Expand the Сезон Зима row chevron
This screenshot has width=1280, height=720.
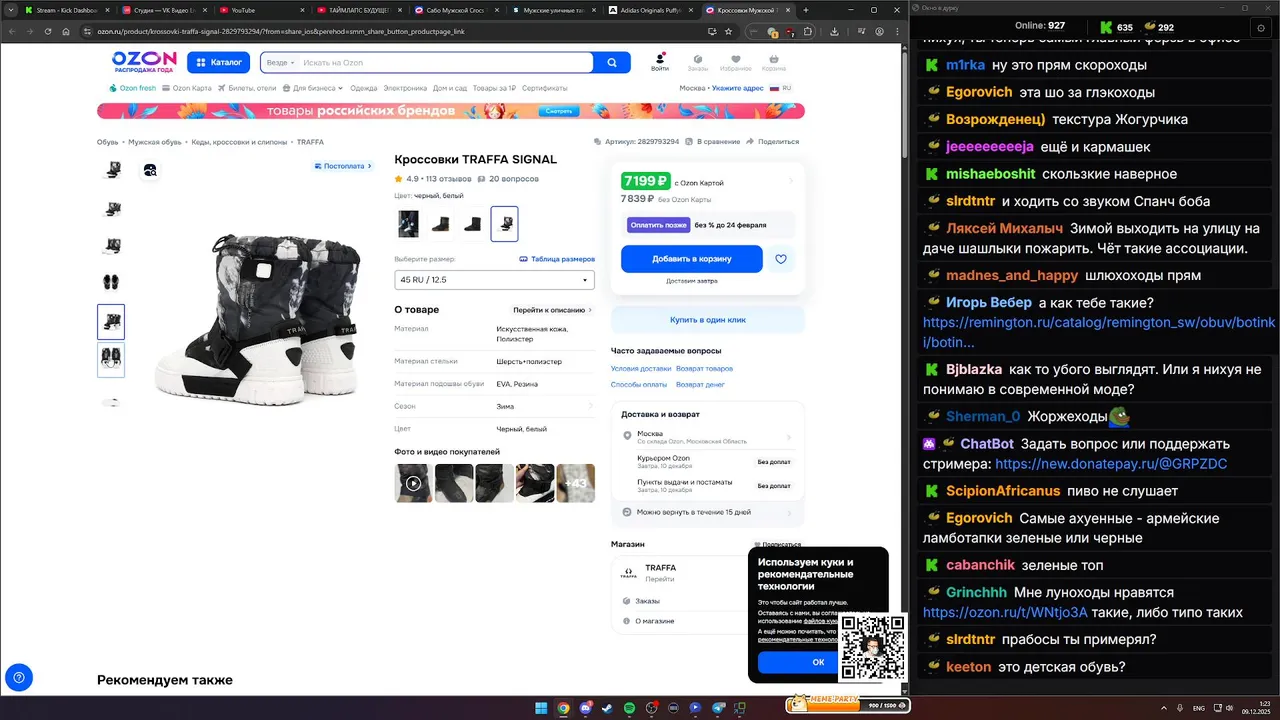coord(590,406)
